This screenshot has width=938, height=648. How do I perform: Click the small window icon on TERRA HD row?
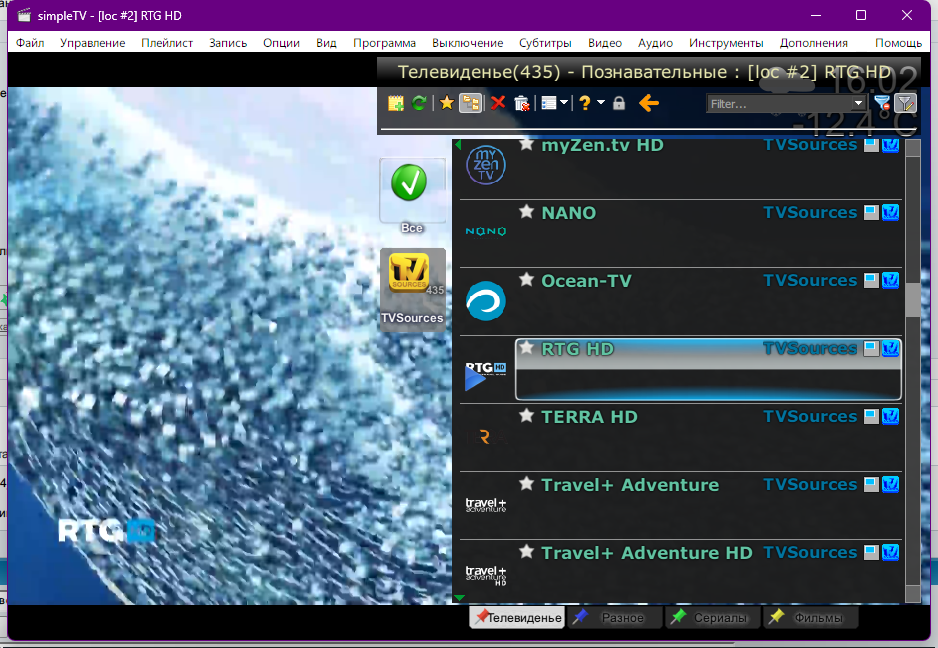pyautogui.click(x=871, y=416)
